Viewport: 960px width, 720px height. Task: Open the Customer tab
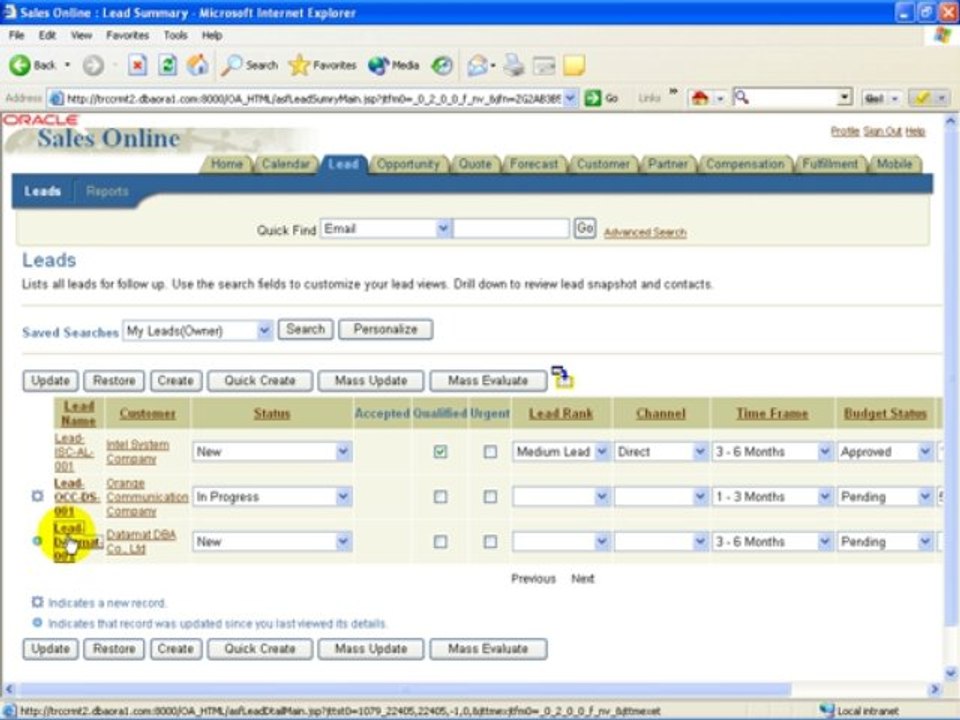[x=603, y=164]
